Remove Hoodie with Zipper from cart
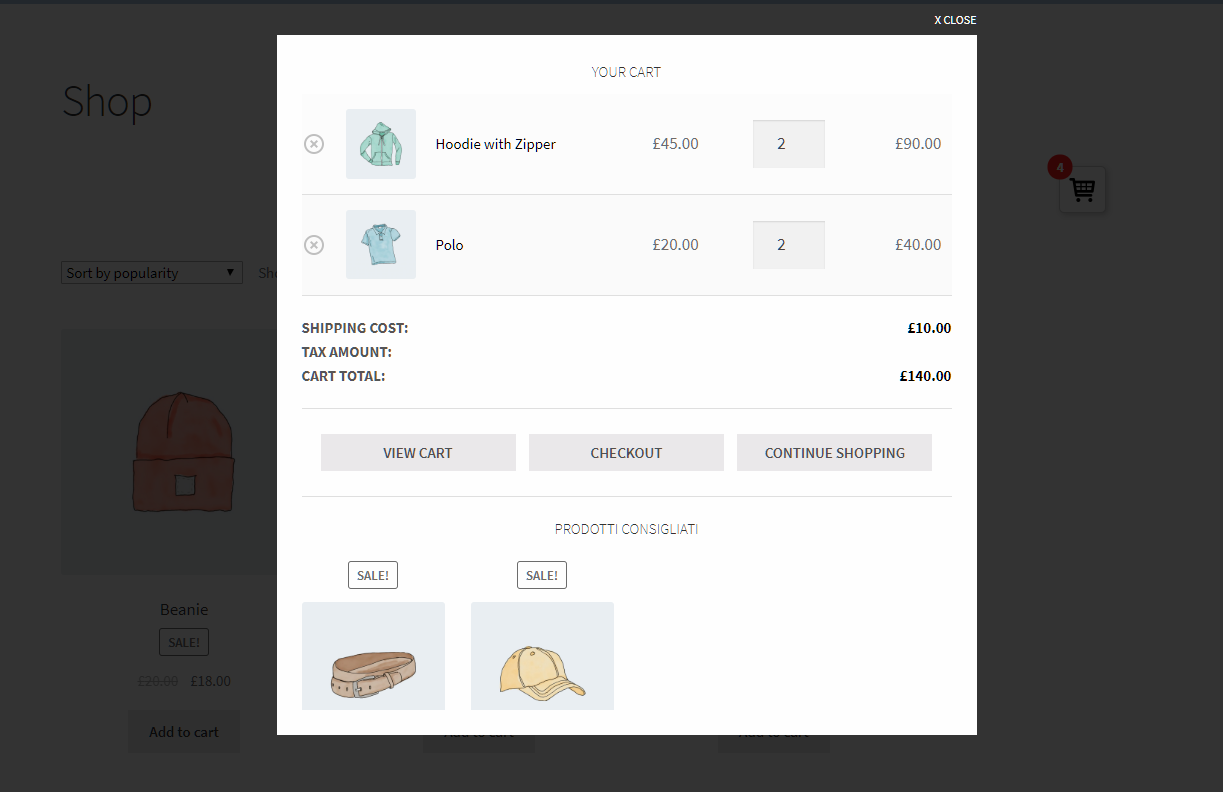1223x792 pixels. tap(314, 144)
